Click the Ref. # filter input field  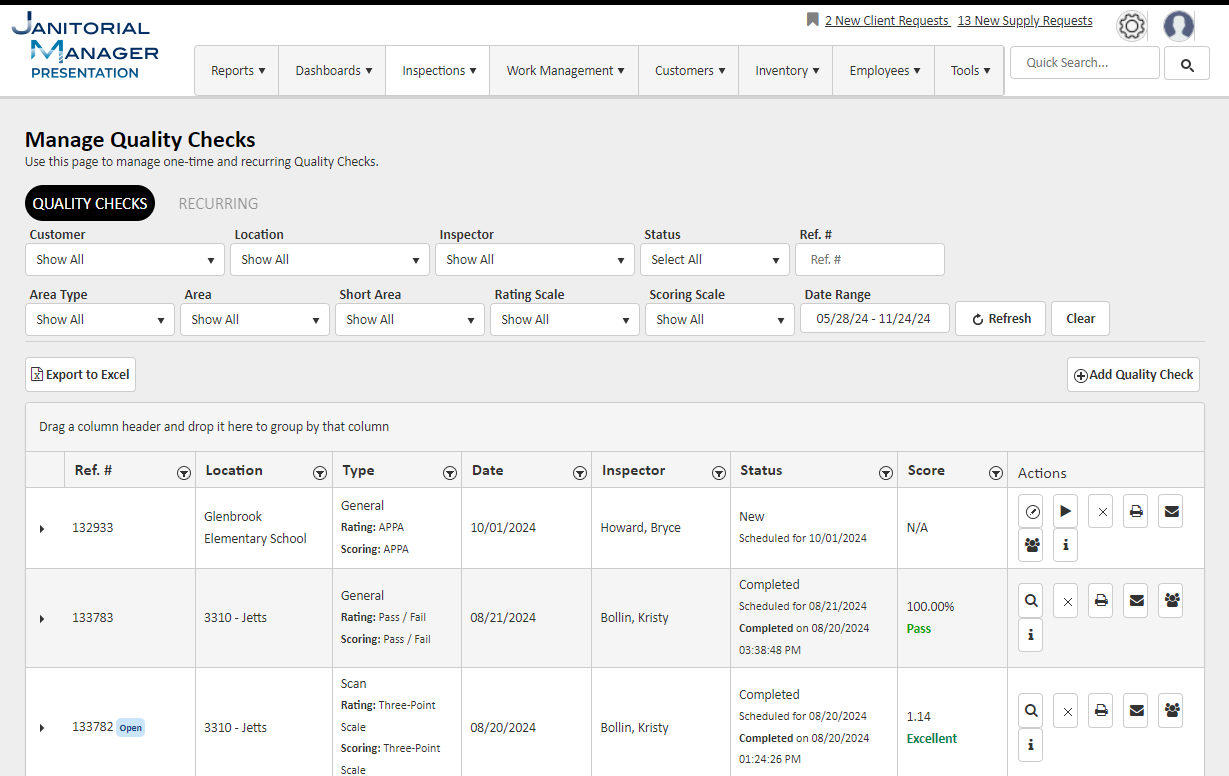pyautogui.click(x=869, y=260)
